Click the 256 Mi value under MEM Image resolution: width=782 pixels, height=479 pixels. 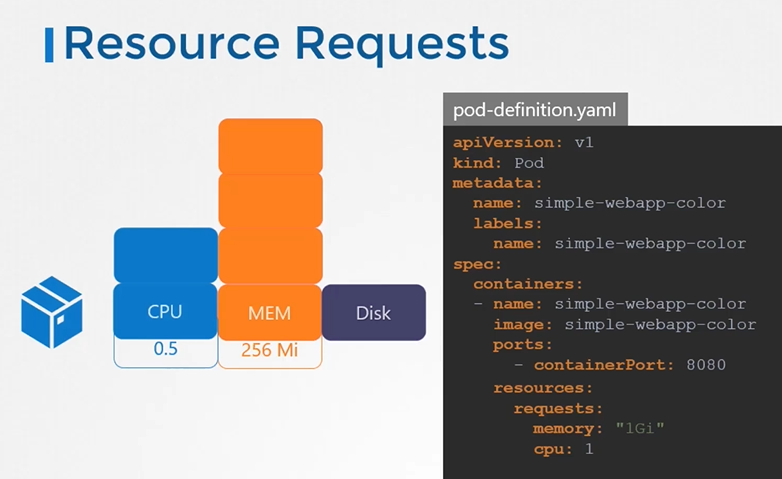[269, 352]
